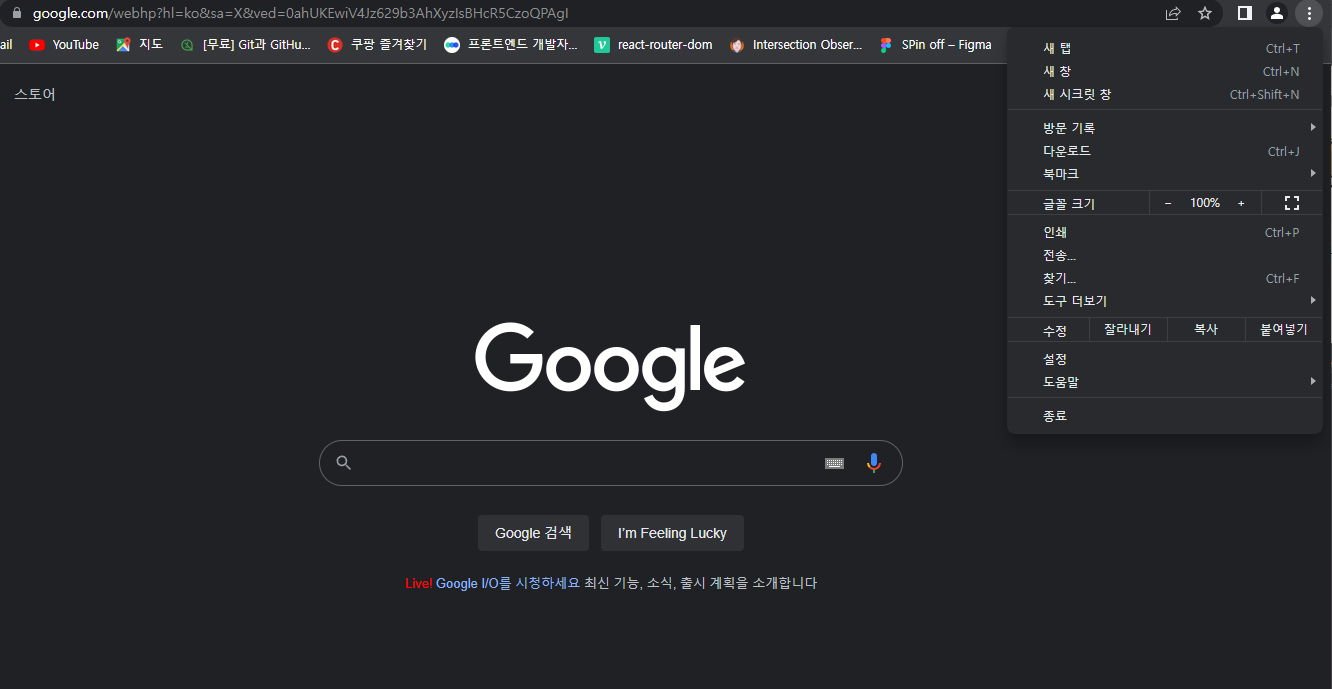Open the Git과 GitHub bookmark
1332x689 pixels.
[245, 44]
